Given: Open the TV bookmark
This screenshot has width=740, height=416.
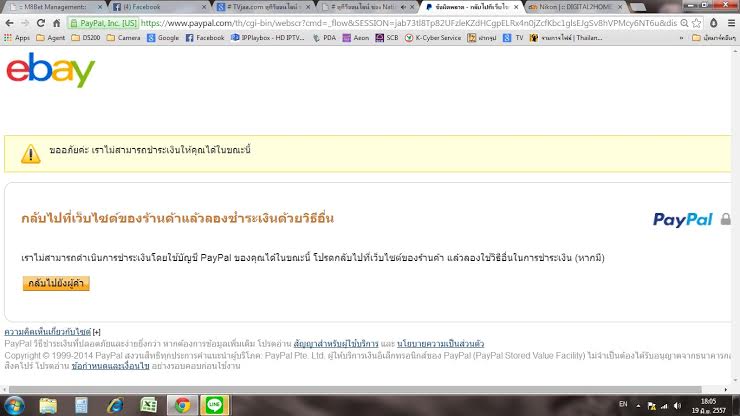Looking at the screenshot, I should click(513, 38).
